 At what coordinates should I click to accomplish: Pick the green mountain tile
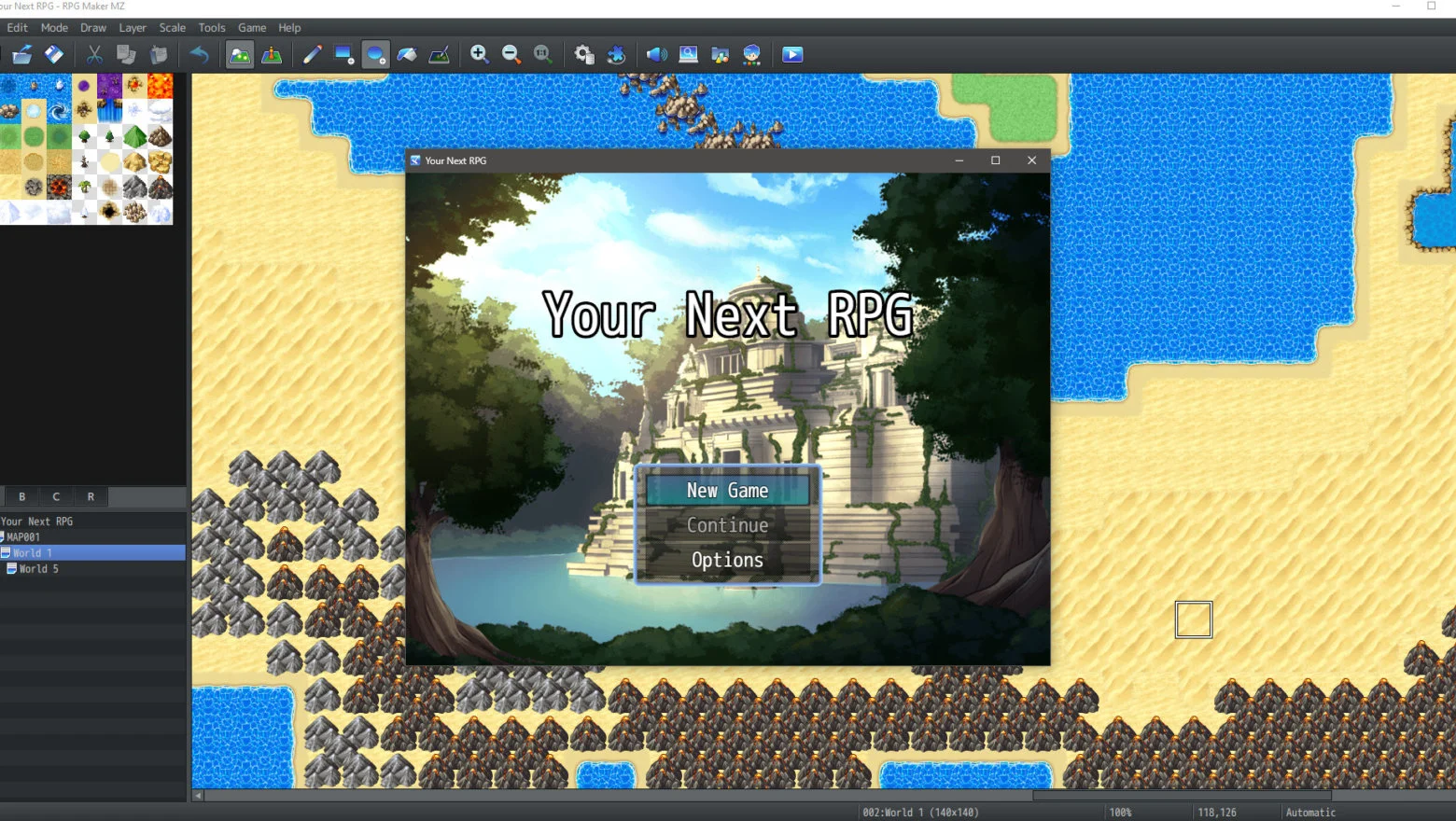(x=134, y=137)
